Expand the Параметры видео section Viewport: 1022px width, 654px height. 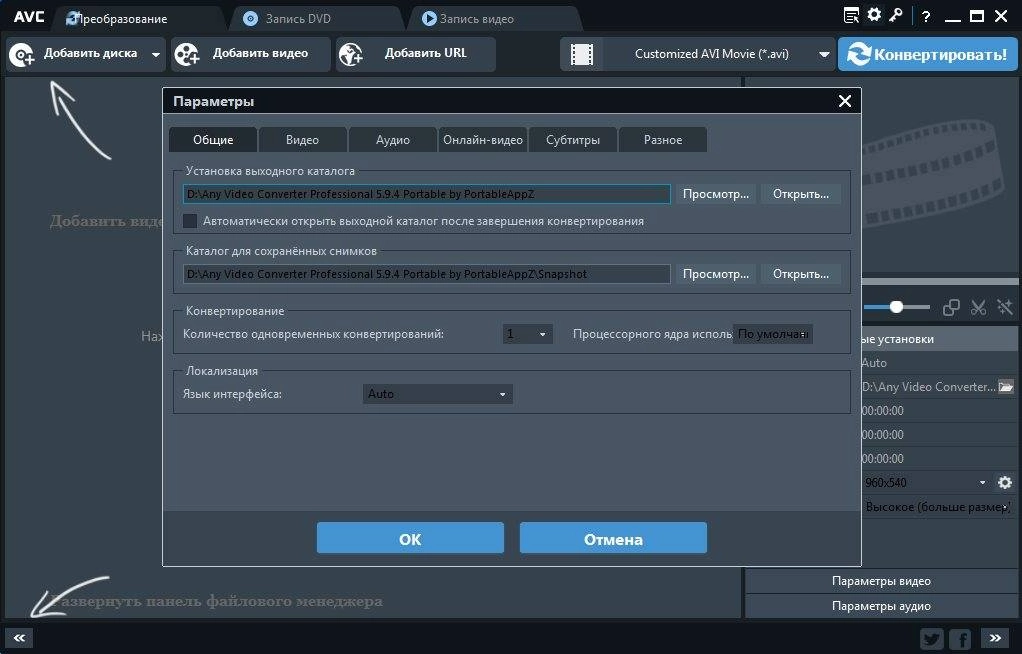881,581
